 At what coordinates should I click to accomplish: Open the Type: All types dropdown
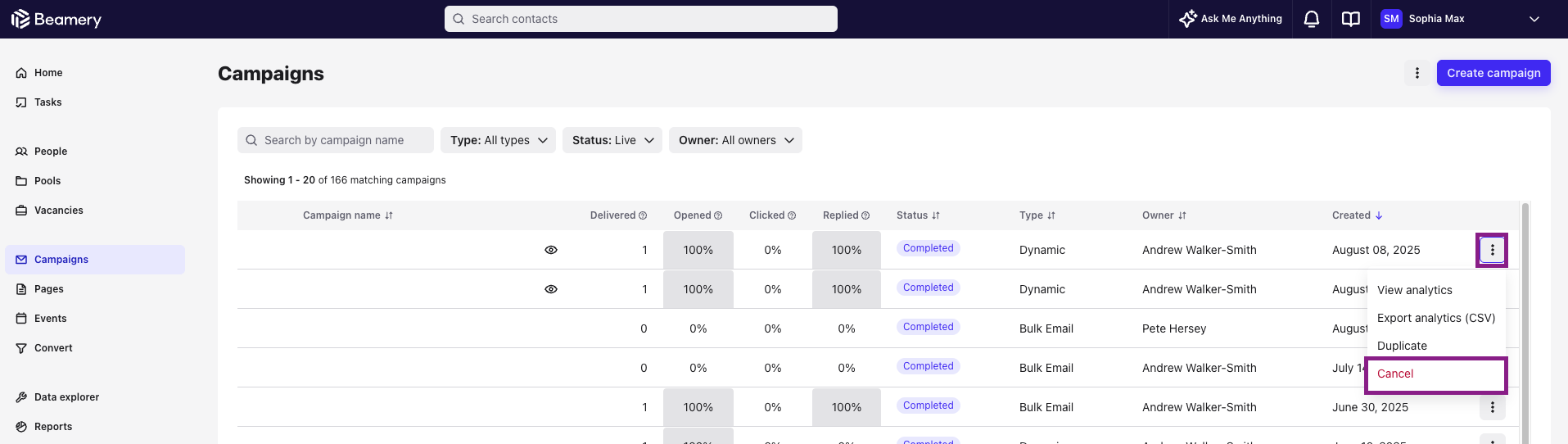click(x=498, y=140)
